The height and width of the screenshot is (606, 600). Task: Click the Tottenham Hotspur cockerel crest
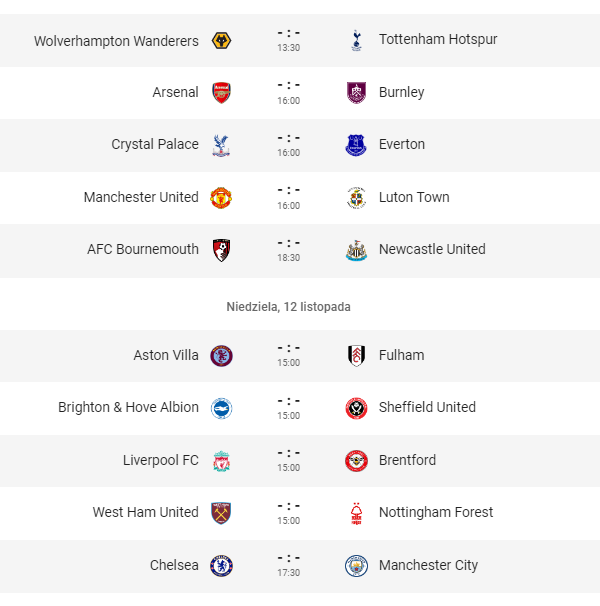coord(356,41)
